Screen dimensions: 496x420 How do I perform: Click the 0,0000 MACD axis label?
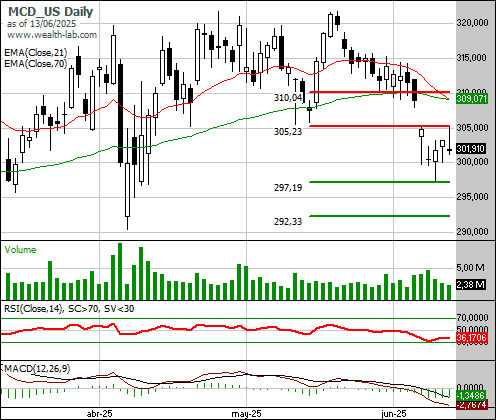tap(470, 387)
